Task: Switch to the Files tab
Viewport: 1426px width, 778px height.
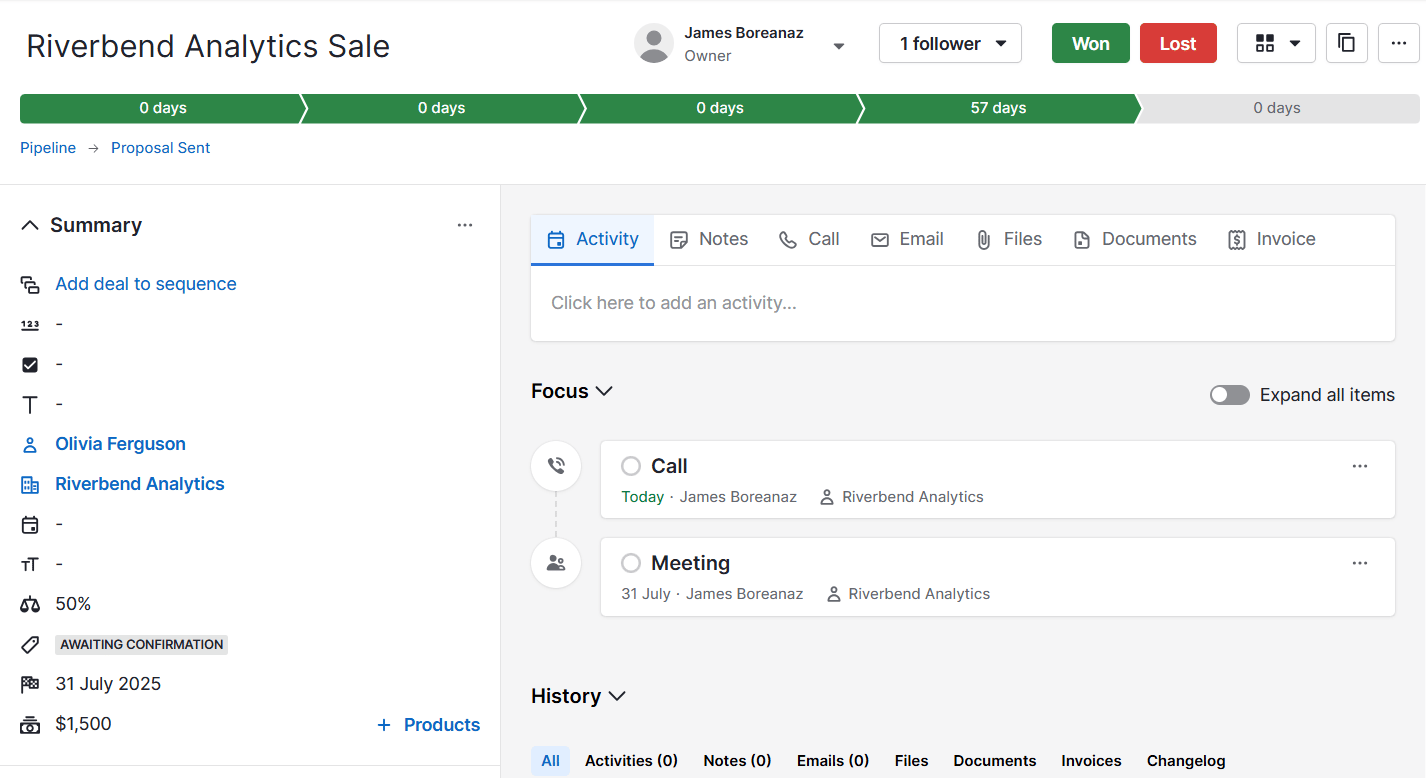Action: point(1009,240)
